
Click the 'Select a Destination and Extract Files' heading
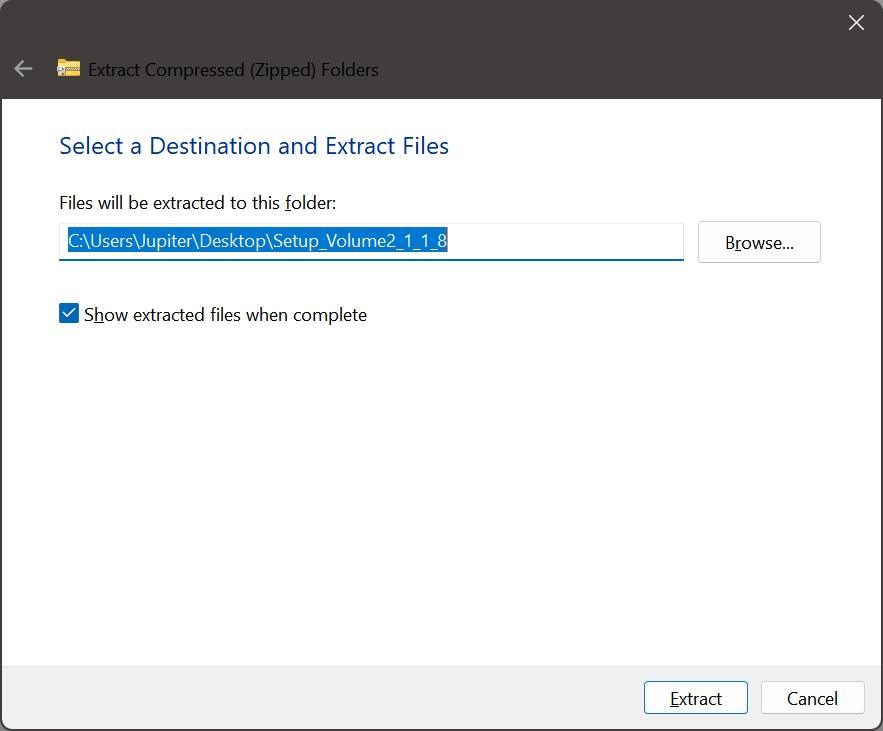(x=254, y=146)
